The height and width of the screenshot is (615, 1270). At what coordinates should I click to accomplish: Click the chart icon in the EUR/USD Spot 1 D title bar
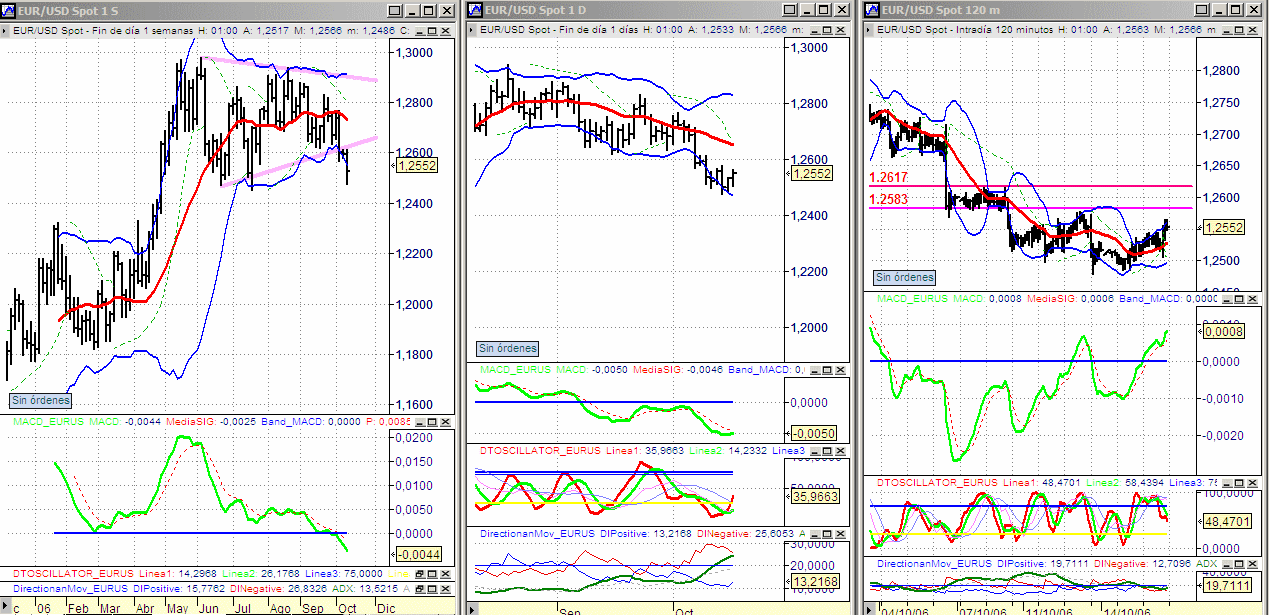[475, 10]
